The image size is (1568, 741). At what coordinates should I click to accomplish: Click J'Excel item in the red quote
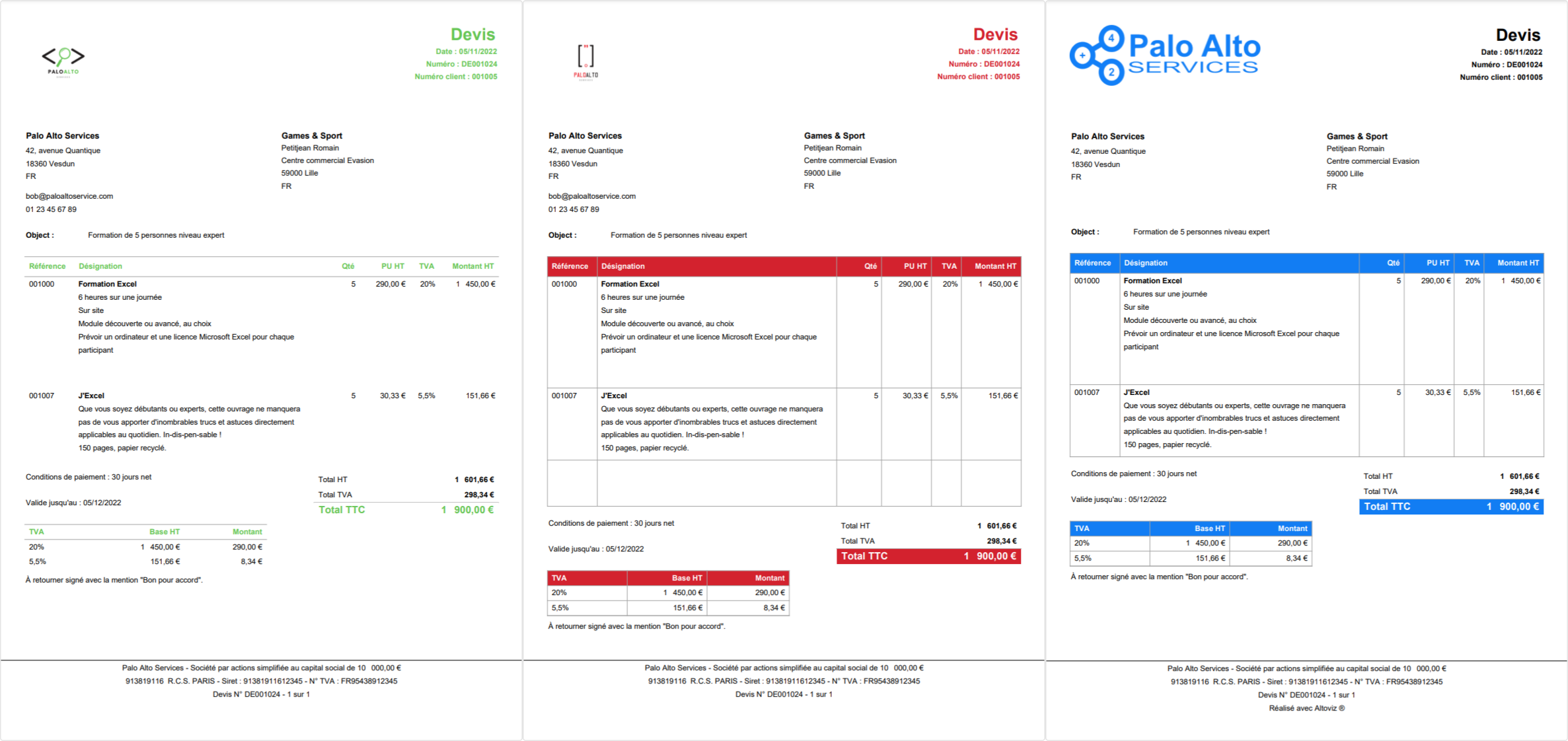pos(614,396)
